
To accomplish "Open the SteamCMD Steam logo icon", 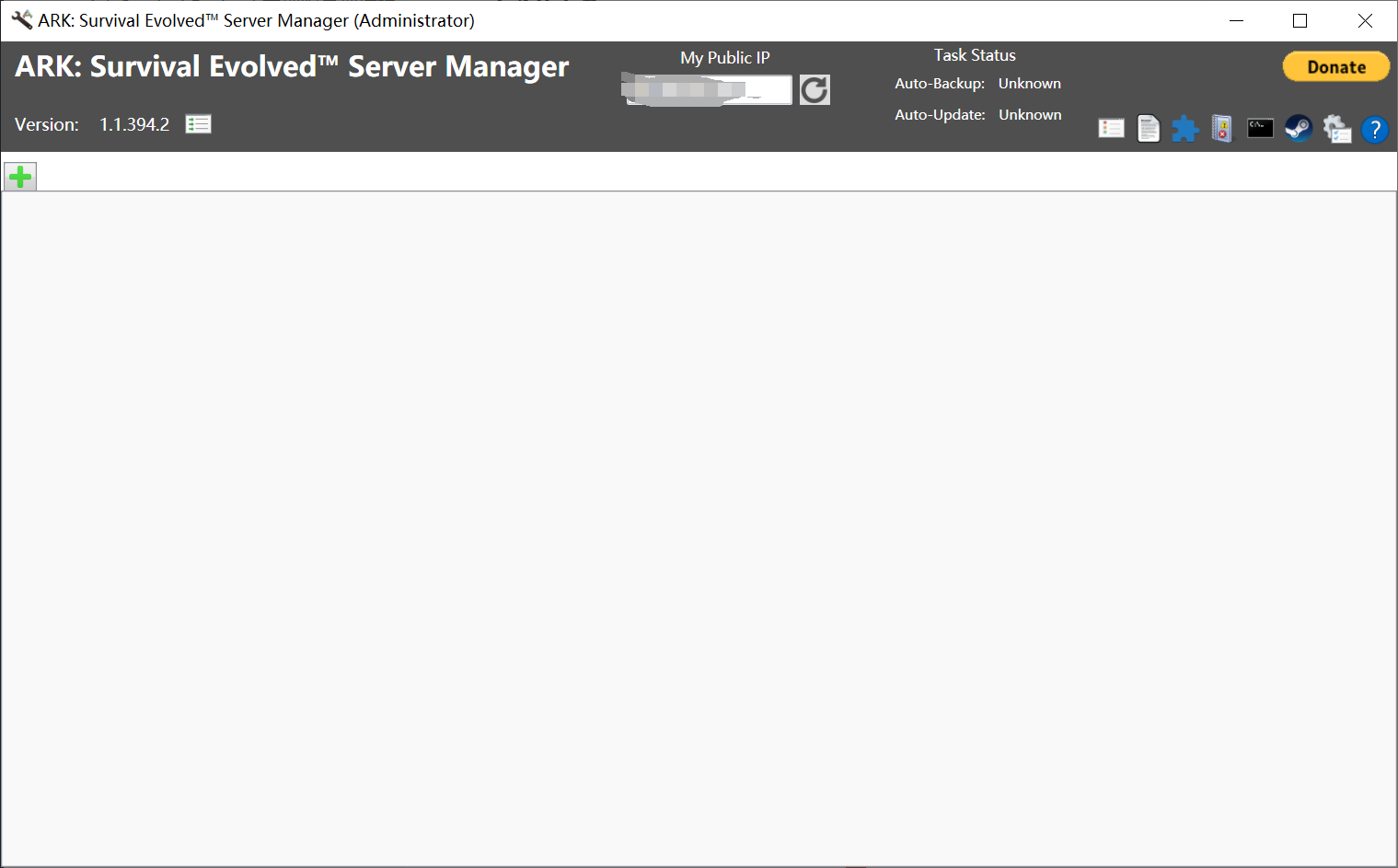I will click(x=1299, y=128).
